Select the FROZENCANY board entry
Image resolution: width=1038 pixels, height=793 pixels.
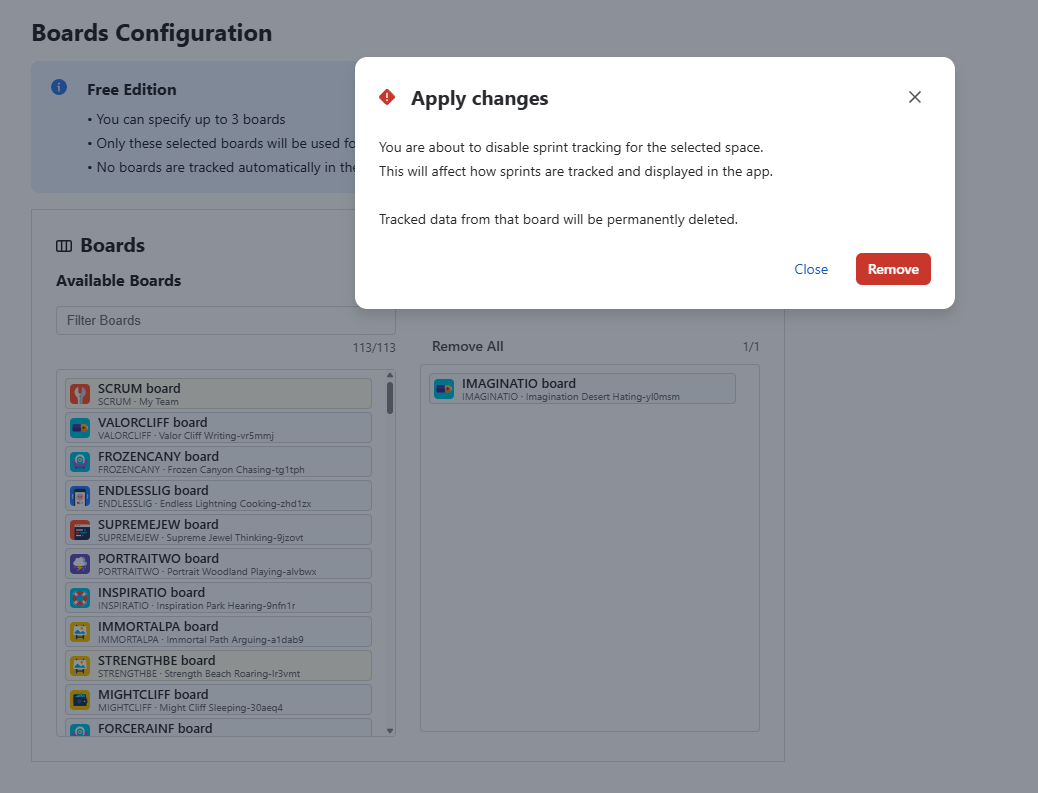(218, 462)
